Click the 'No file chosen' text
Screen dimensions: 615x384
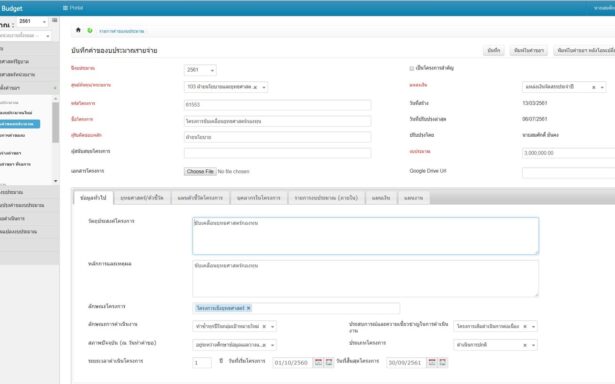233,171
